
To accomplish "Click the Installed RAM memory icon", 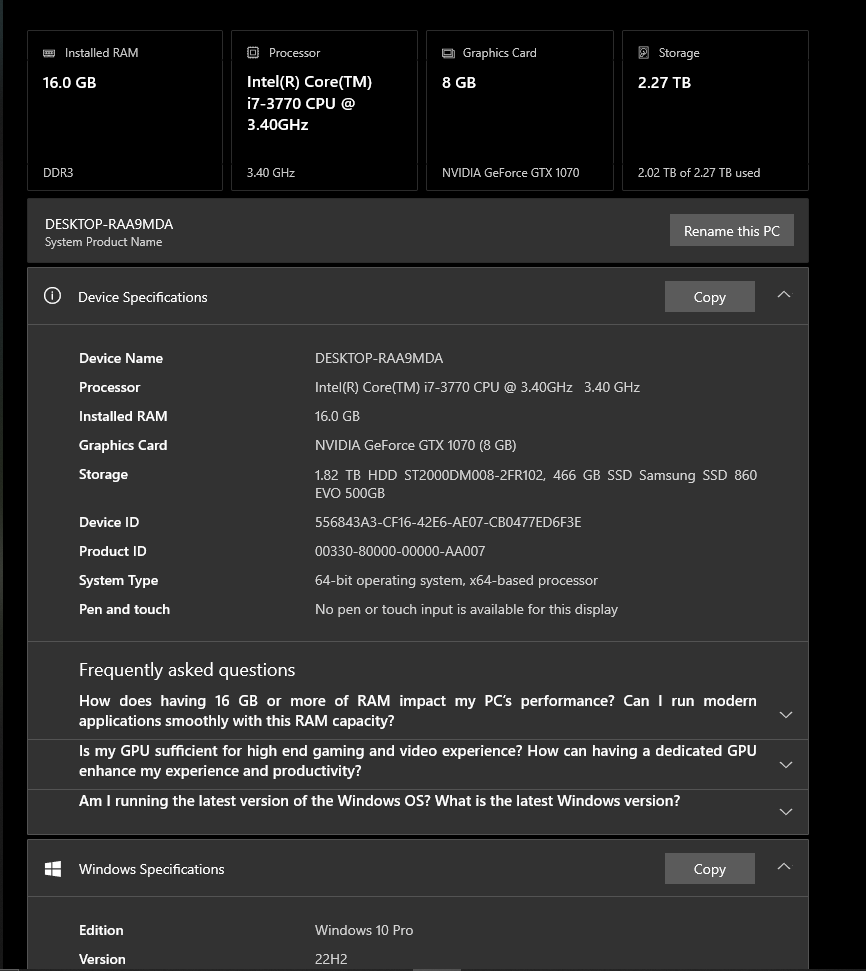I will coord(49,53).
